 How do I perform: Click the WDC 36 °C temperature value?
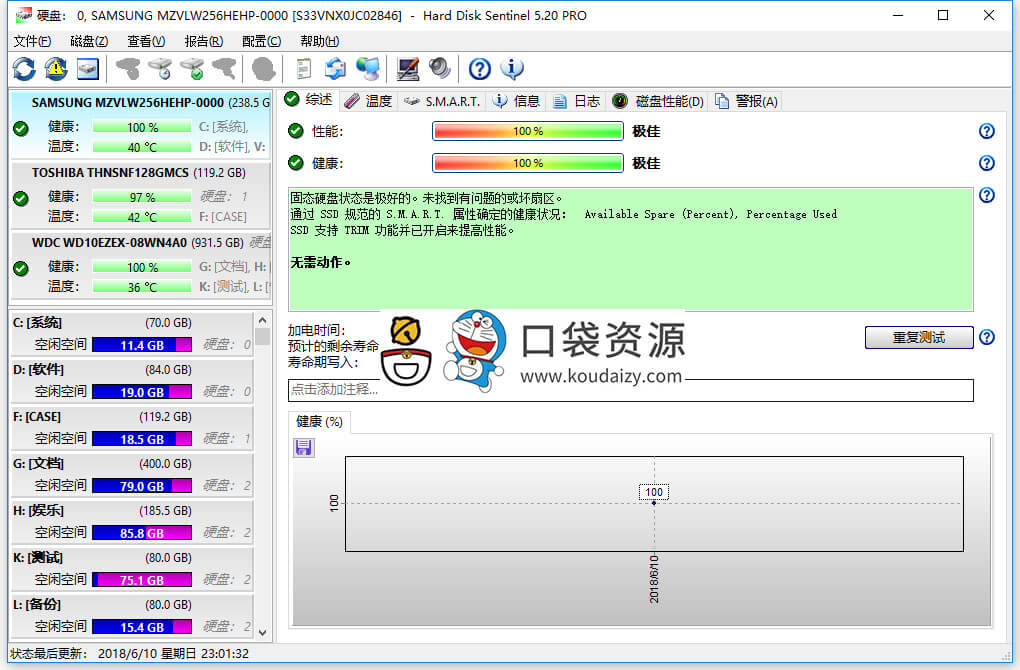(x=142, y=287)
